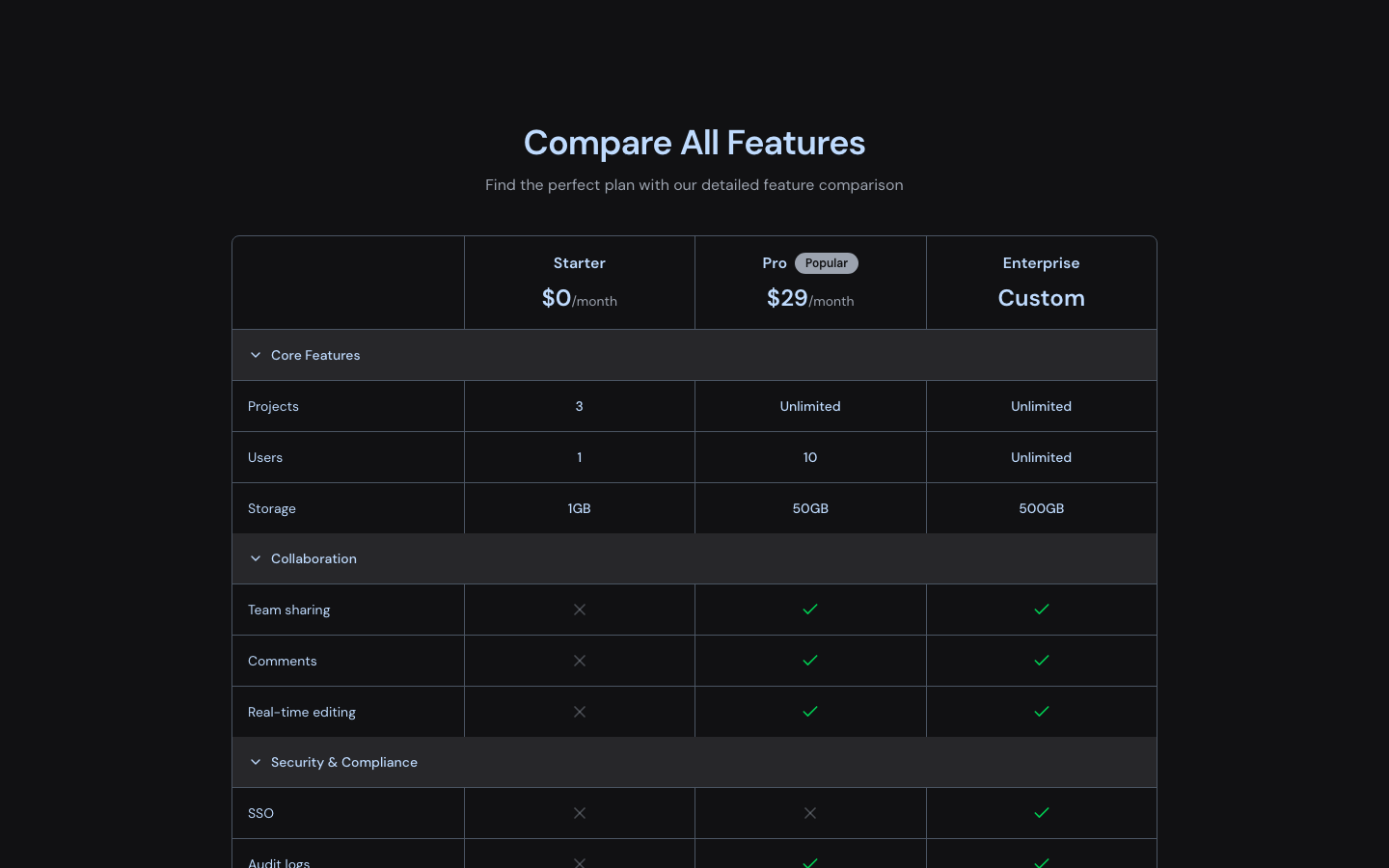The image size is (1389, 868).
Task: Click the Popular badge next to Pro
Action: pos(826,263)
